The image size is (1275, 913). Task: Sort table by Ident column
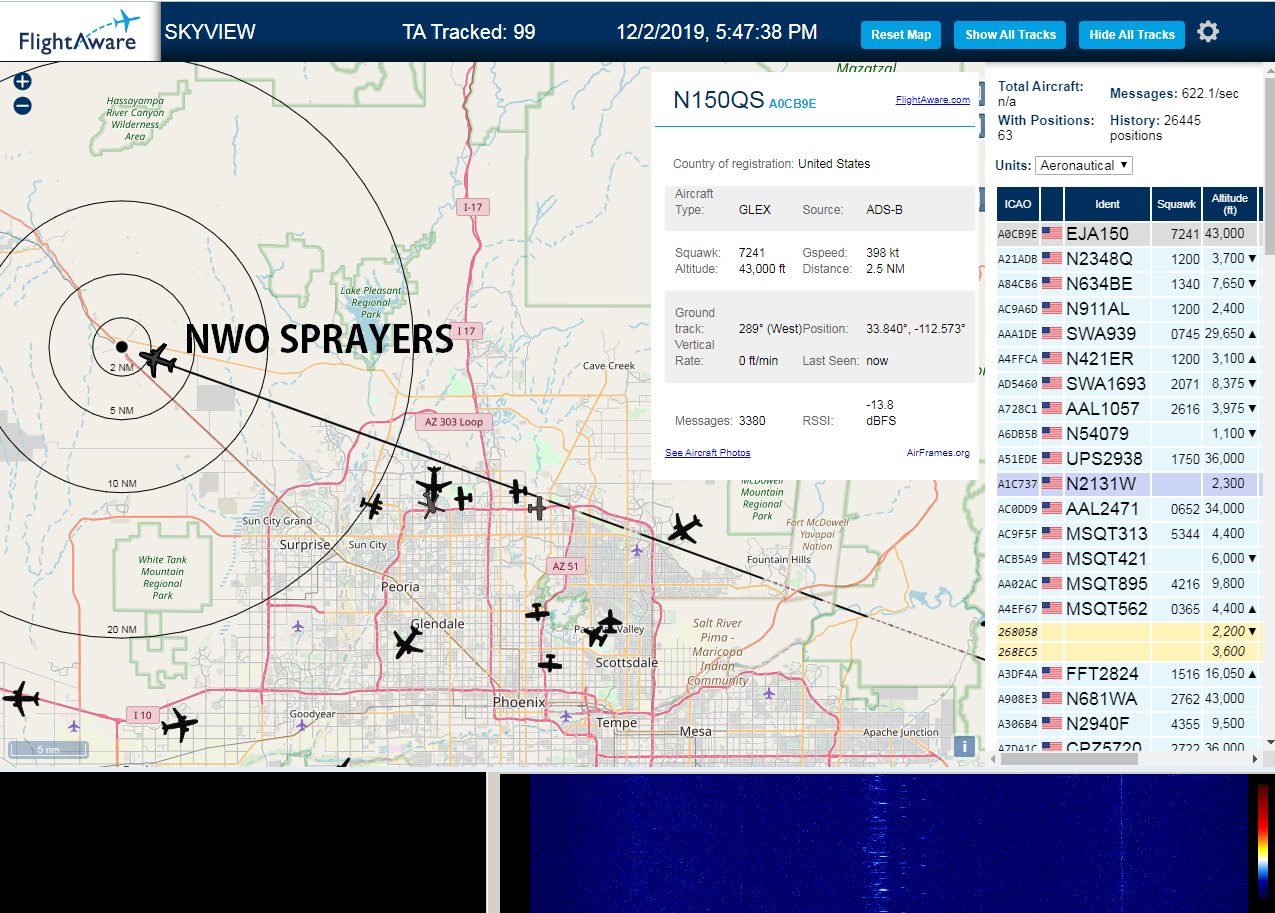point(1108,204)
